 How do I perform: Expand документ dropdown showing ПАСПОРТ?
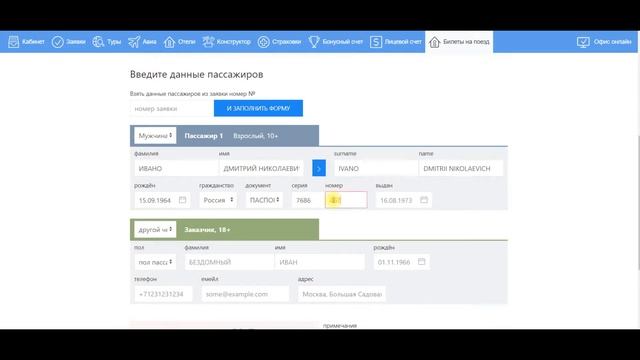(264, 200)
